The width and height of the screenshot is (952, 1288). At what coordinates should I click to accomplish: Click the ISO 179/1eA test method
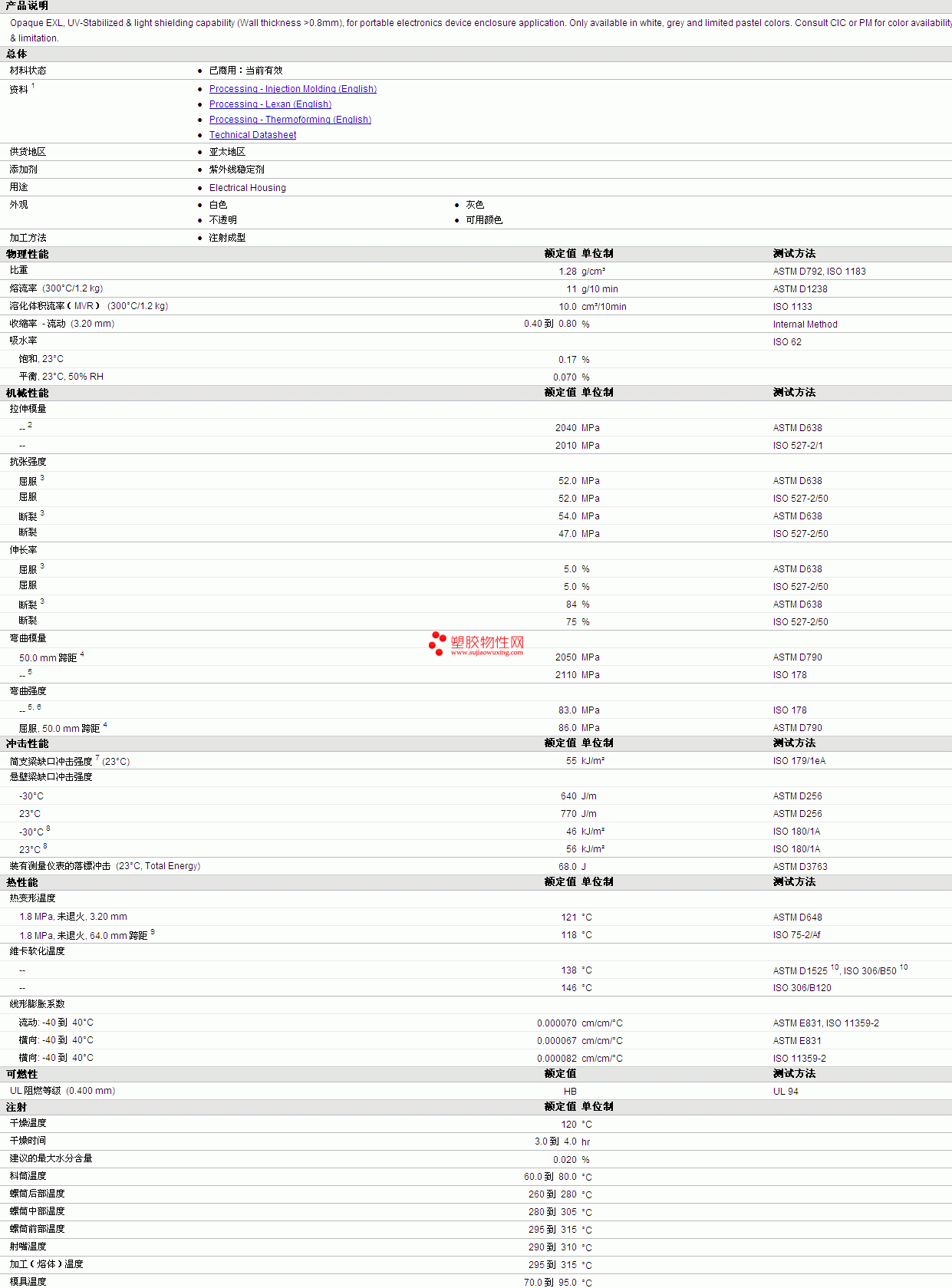coord(799,761)
